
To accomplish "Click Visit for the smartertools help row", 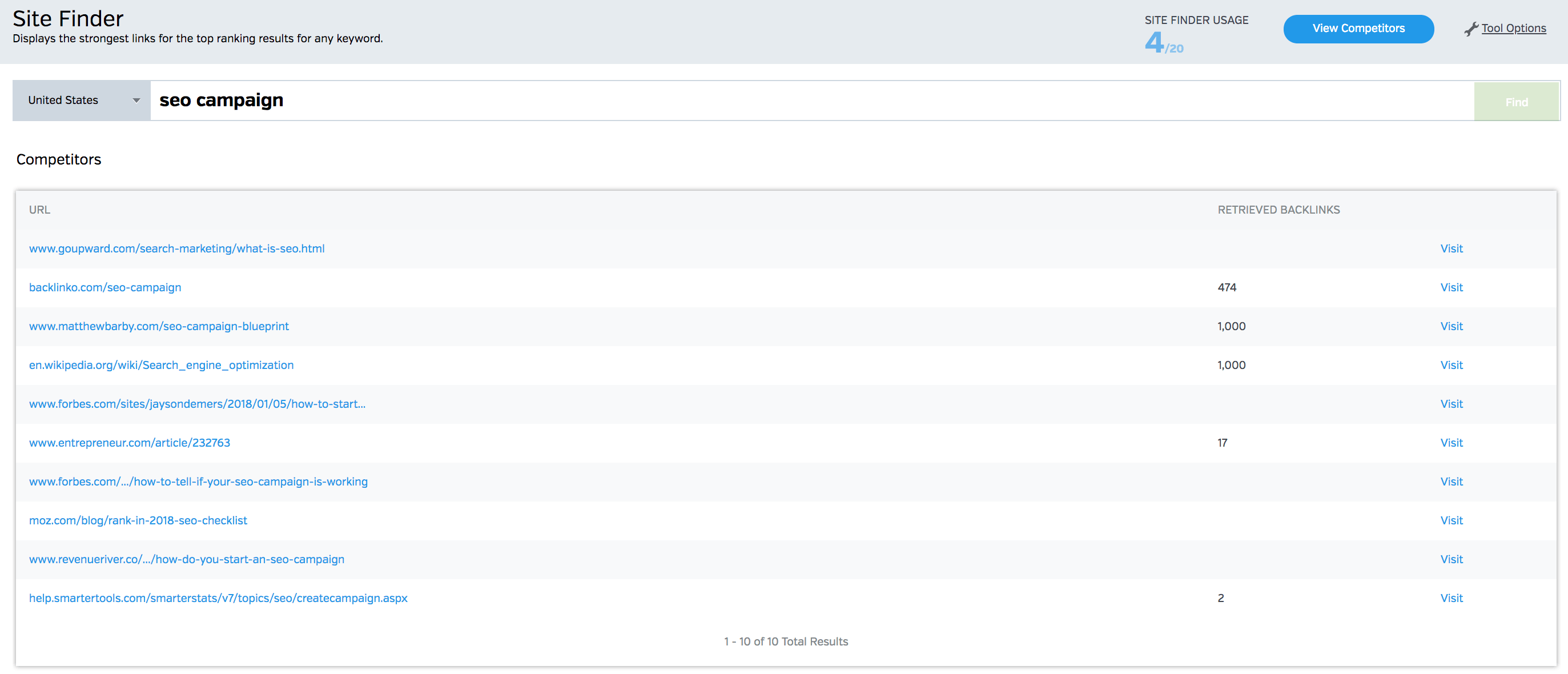I will point(1451,598).
